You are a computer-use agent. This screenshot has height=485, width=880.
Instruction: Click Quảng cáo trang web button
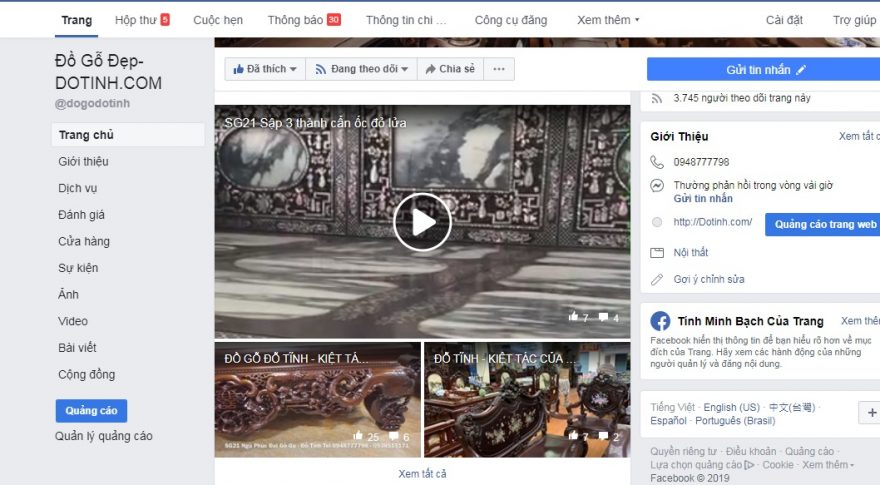click(x=823, y=225)
